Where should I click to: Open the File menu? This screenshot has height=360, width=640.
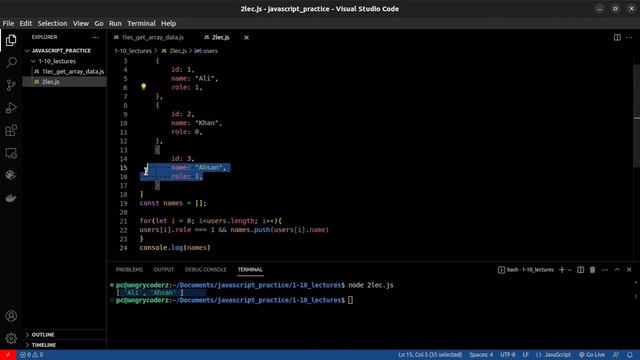(x=8, y=23)
